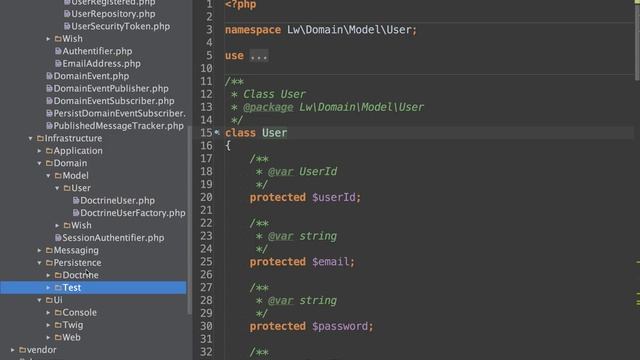Click the vendor folder icon
The width and height of the screenshot is (640, 360).
[x=22, y=350]
